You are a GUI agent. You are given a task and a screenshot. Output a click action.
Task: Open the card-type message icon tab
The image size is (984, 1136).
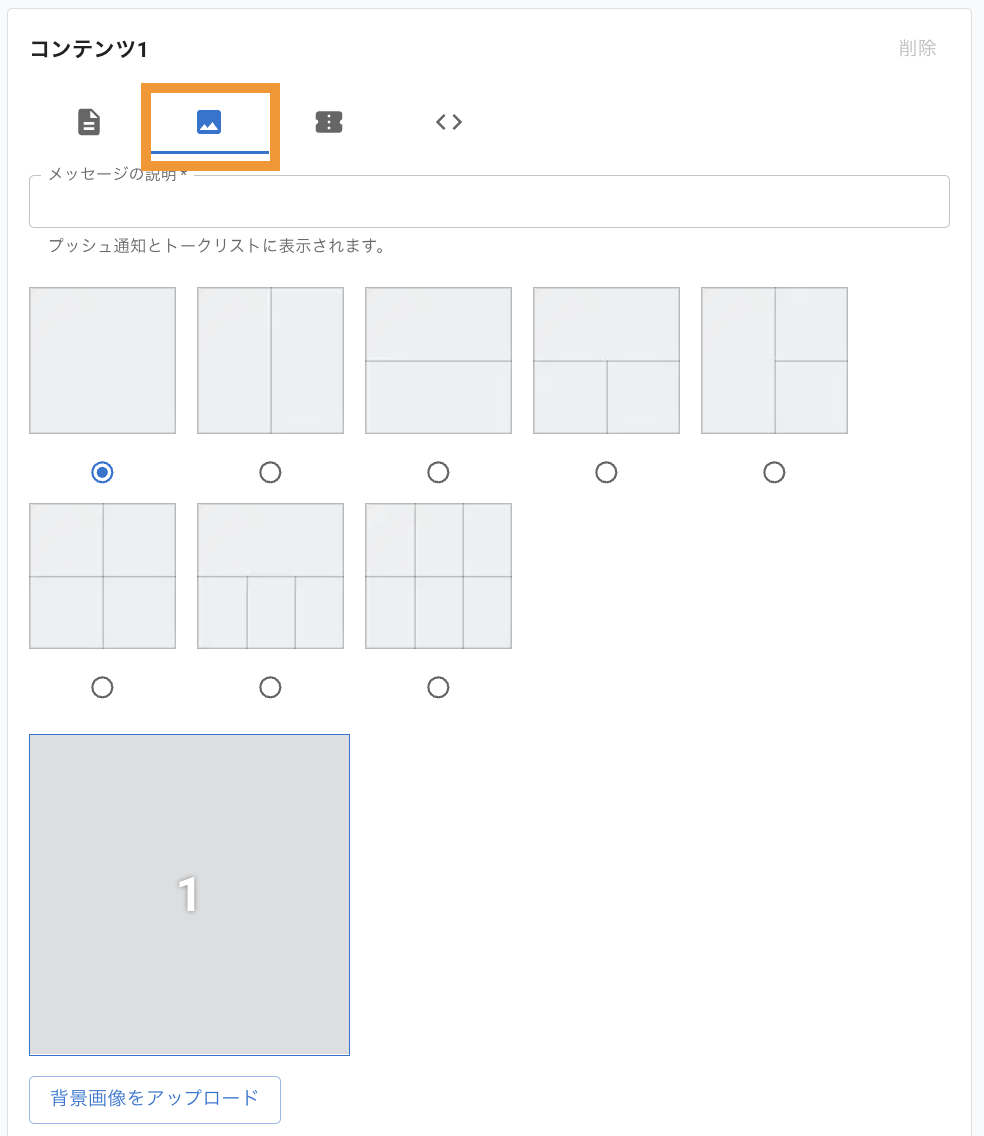click(329, 121)
